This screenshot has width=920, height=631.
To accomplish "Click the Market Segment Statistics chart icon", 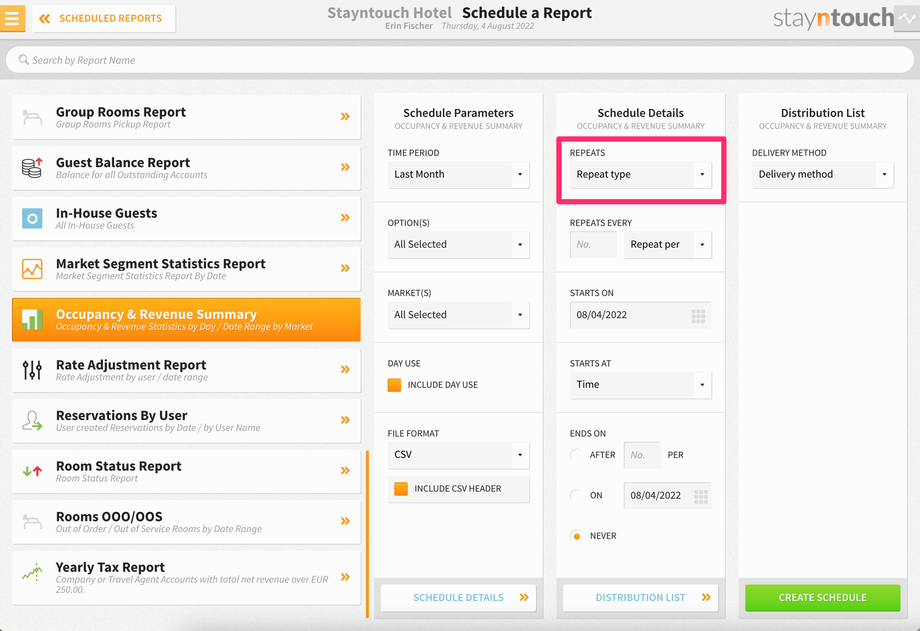I will tap(32, 269).
